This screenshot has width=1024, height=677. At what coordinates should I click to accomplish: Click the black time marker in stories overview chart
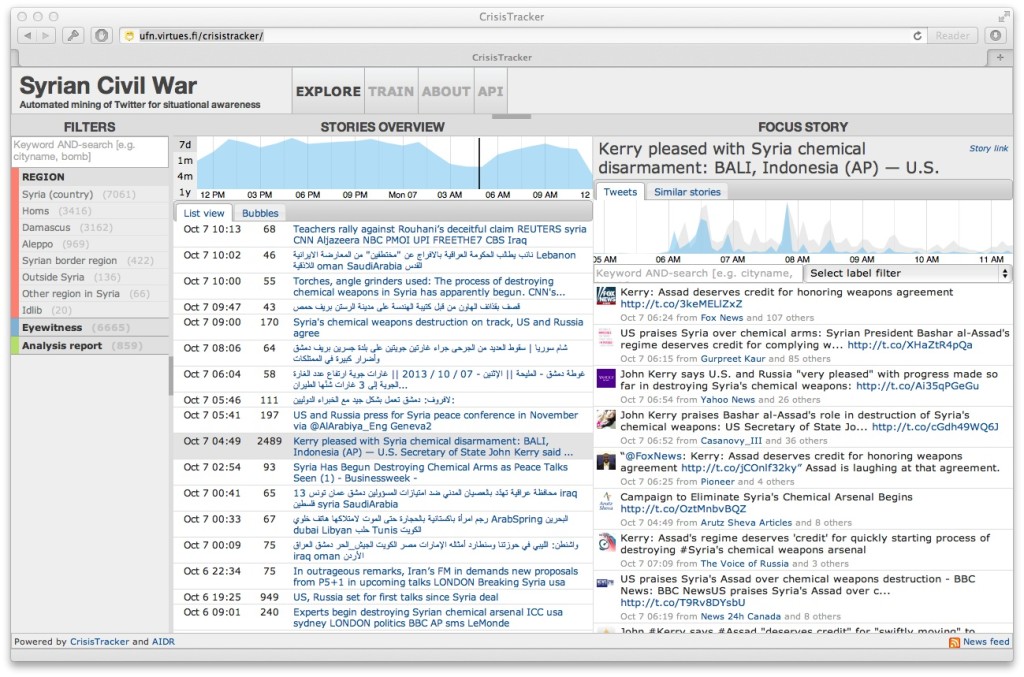[x=479, y=163]
